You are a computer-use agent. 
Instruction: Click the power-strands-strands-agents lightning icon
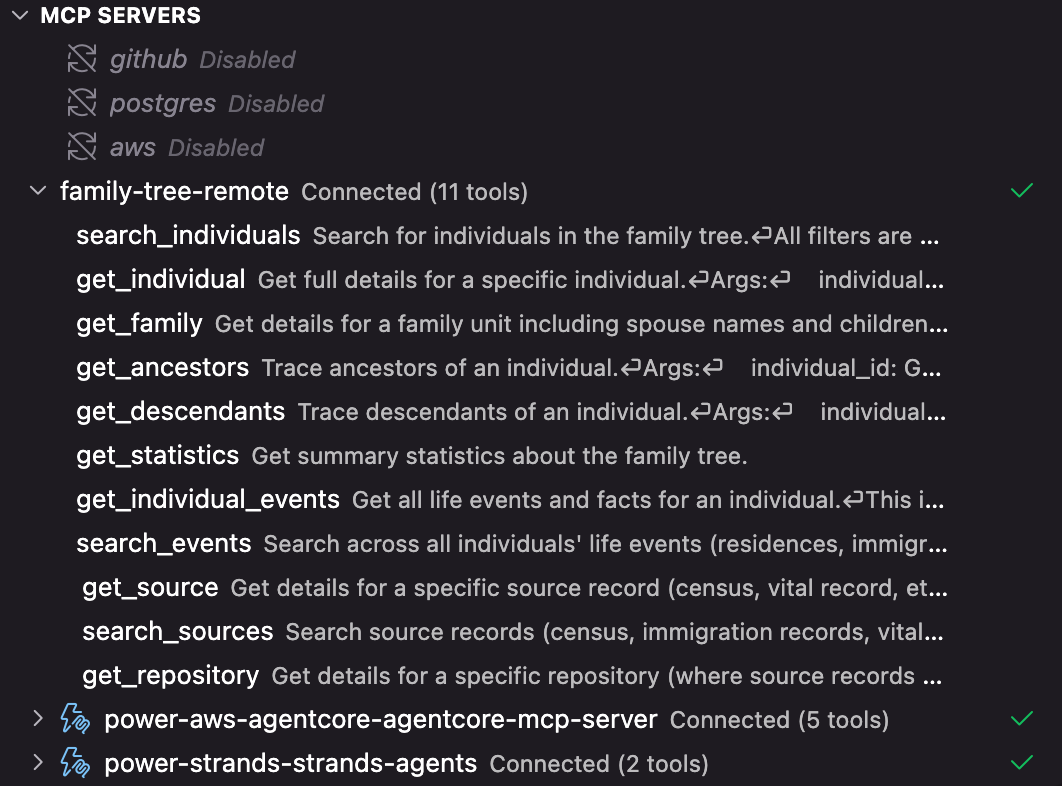click(76, 763)
